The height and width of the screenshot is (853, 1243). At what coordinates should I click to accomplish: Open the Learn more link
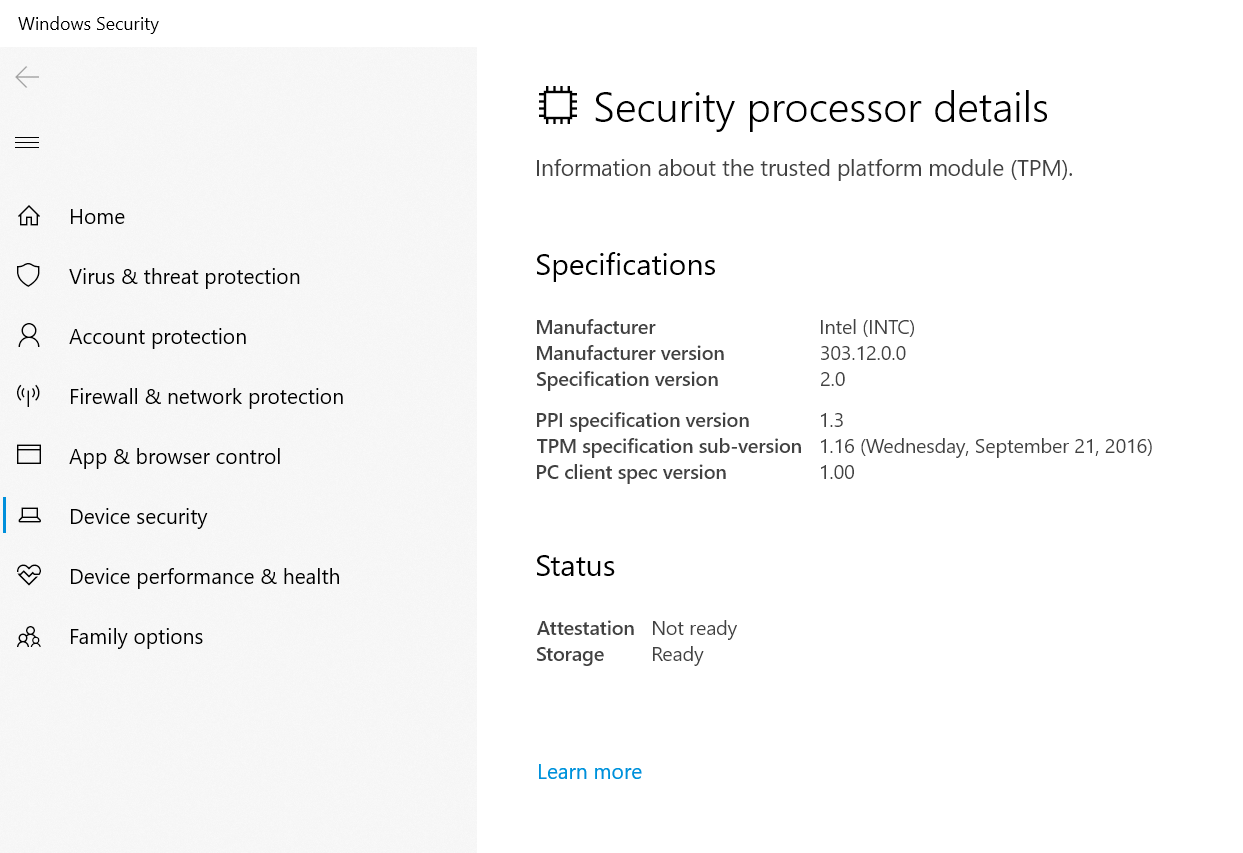coord(589,771)
